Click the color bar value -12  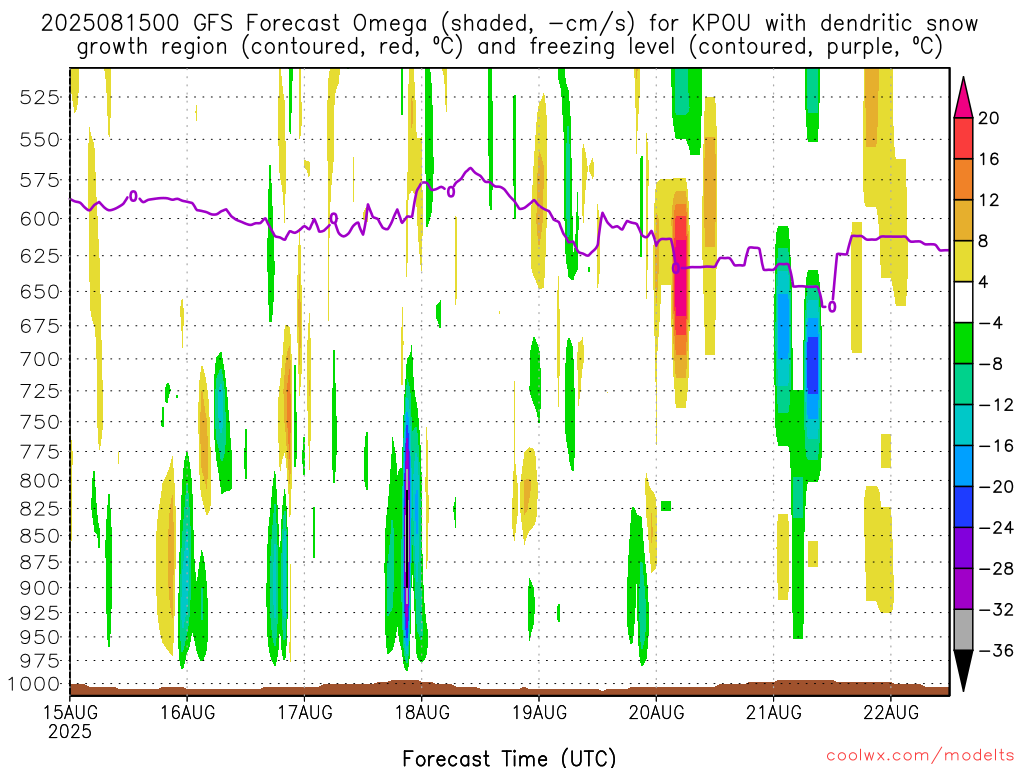tap(996, 405)
